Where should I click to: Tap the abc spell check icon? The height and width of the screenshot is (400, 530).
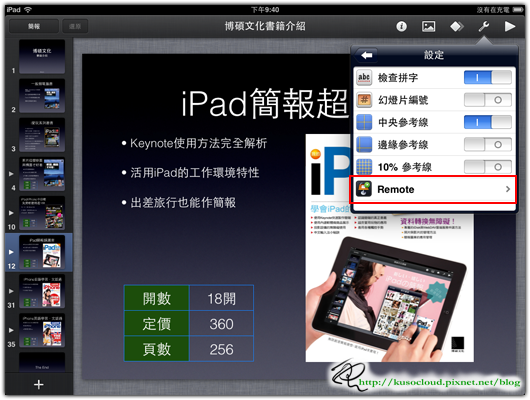(x=364, y=77)
